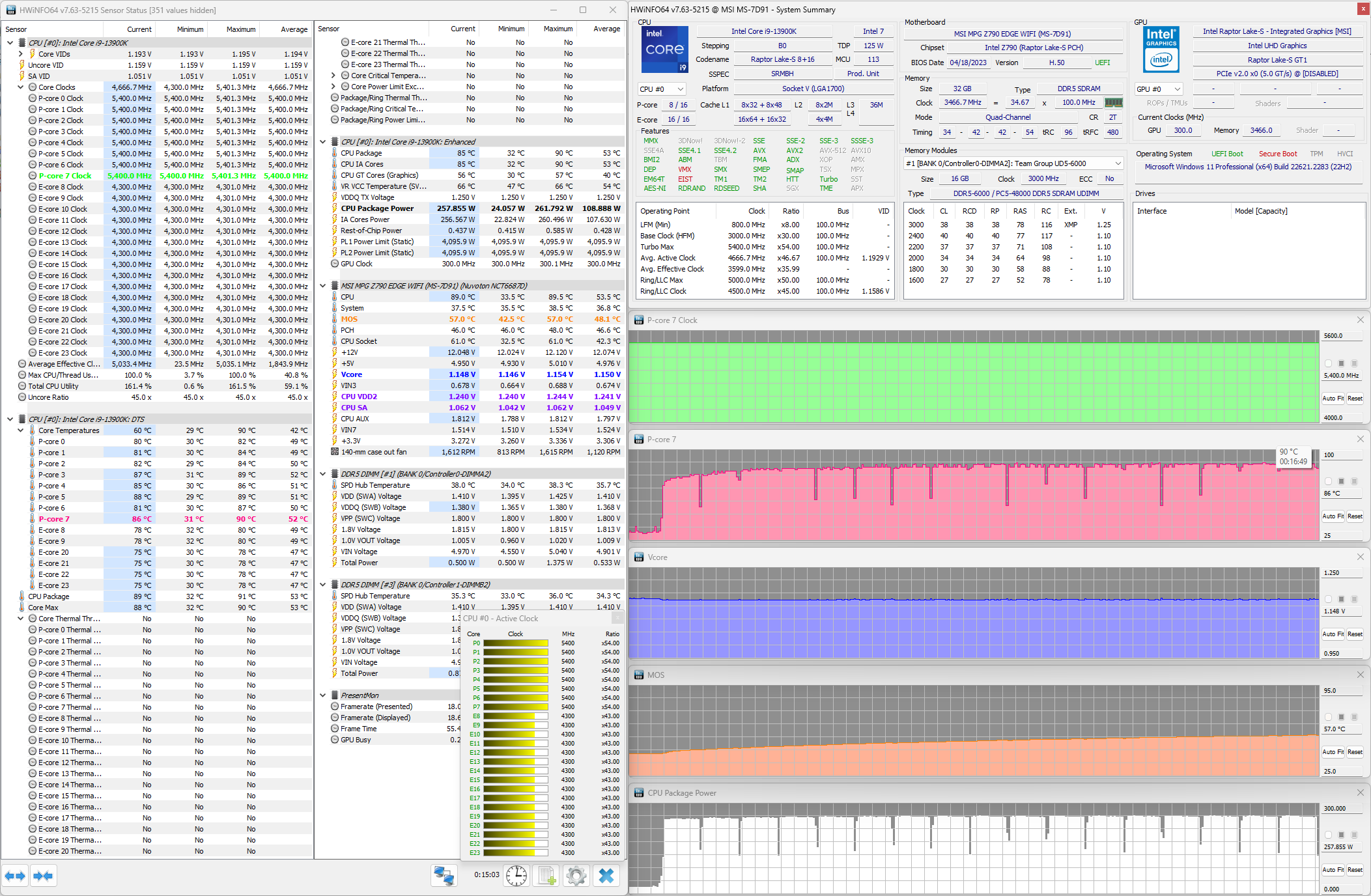
Task: Collapse the DDR5 DIMM [#1] sensor section
Action: 323,474
